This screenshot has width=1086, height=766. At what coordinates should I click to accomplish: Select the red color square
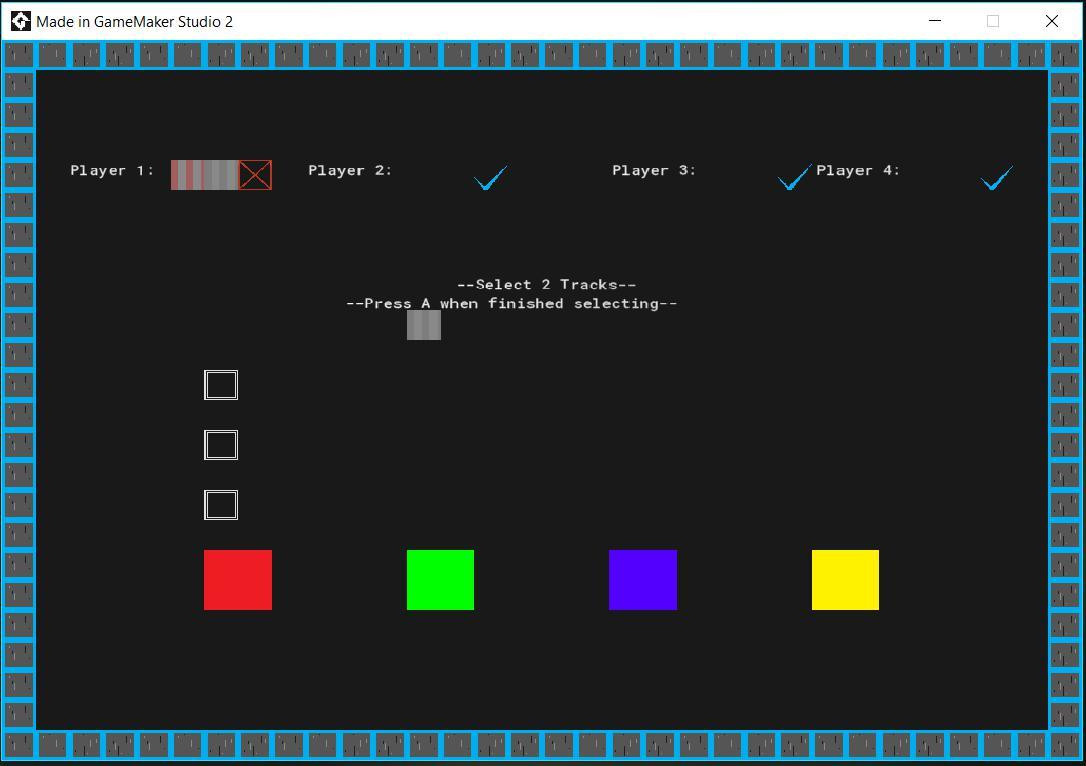[x=238, y=580]
